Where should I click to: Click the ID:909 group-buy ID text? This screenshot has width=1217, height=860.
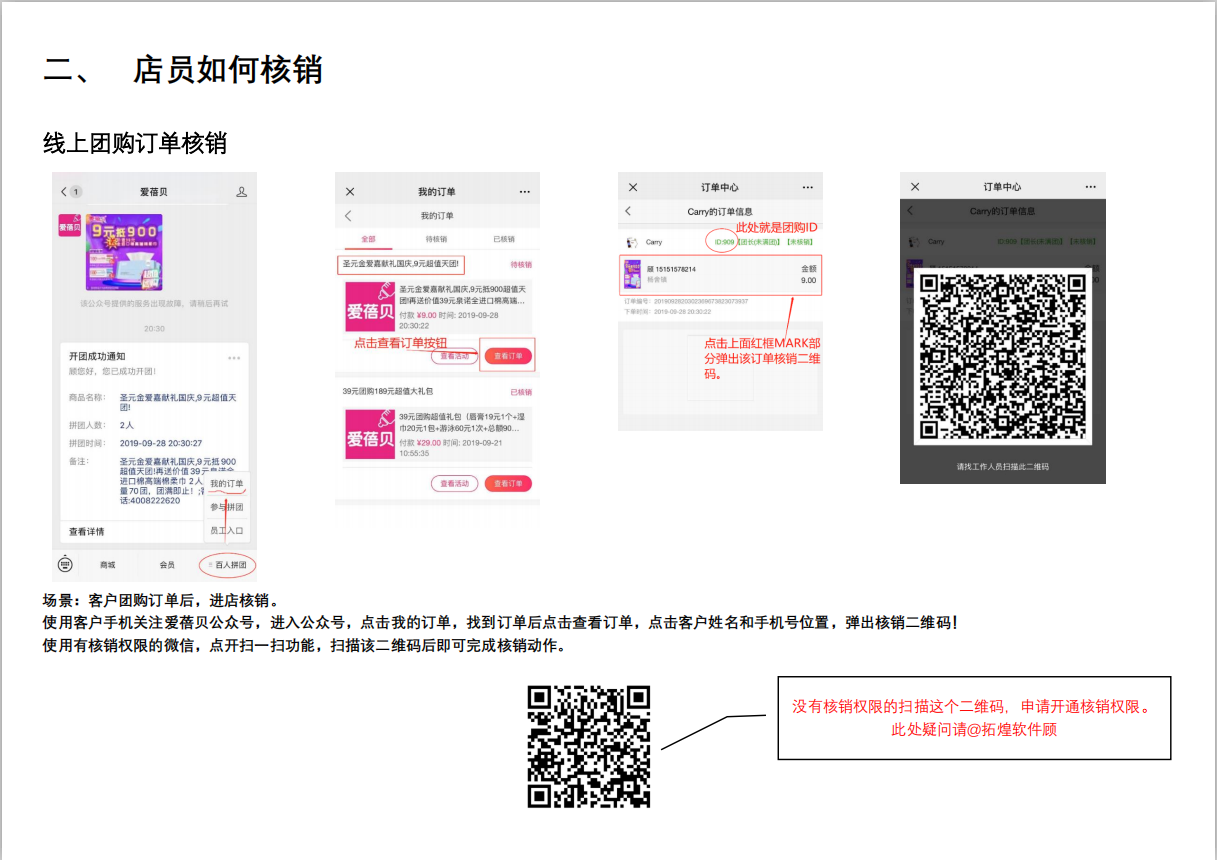point(725,242)
